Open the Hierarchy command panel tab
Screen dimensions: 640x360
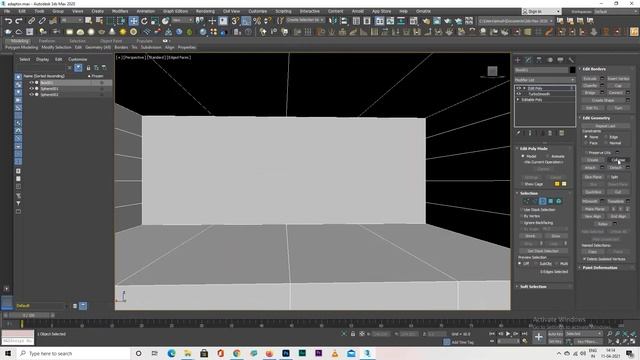click(539, 60)
